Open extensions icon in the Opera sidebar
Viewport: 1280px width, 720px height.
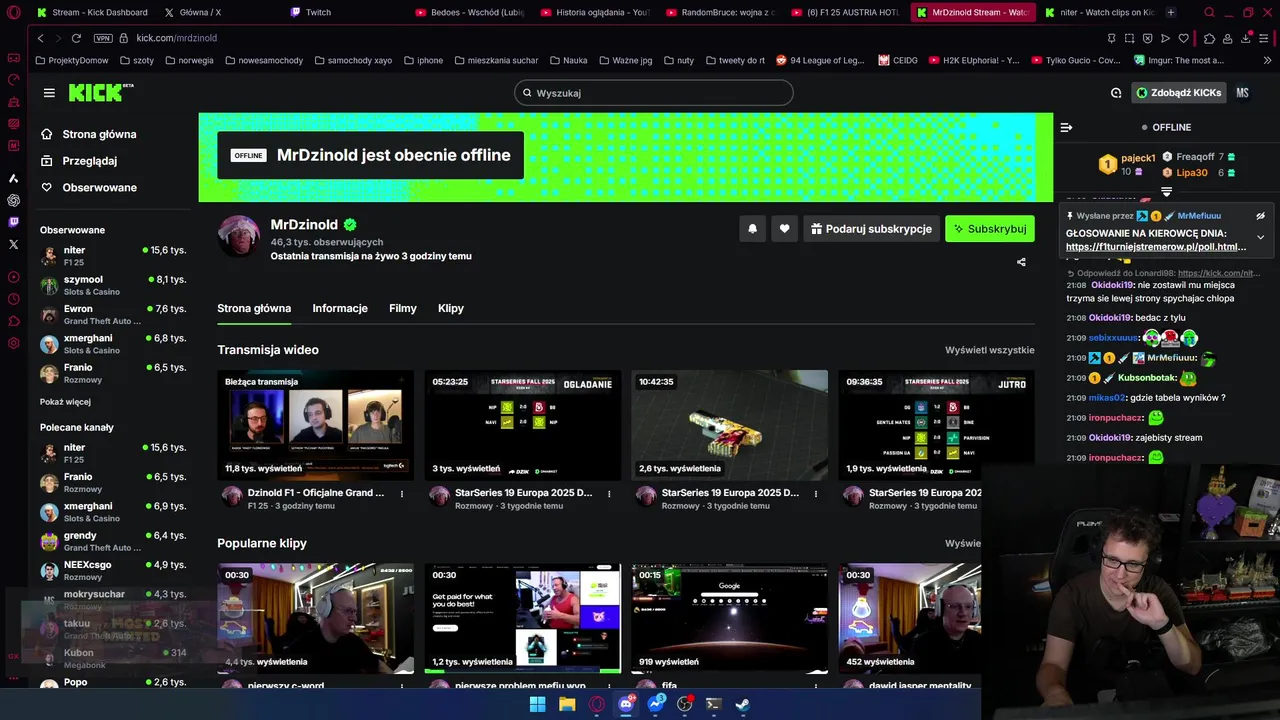pyautogui.click(x=13, y=321)
